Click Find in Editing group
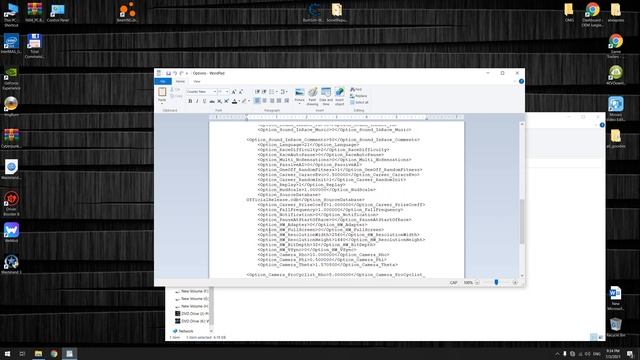Screen dimensions: 640x360 coord(356,89)
